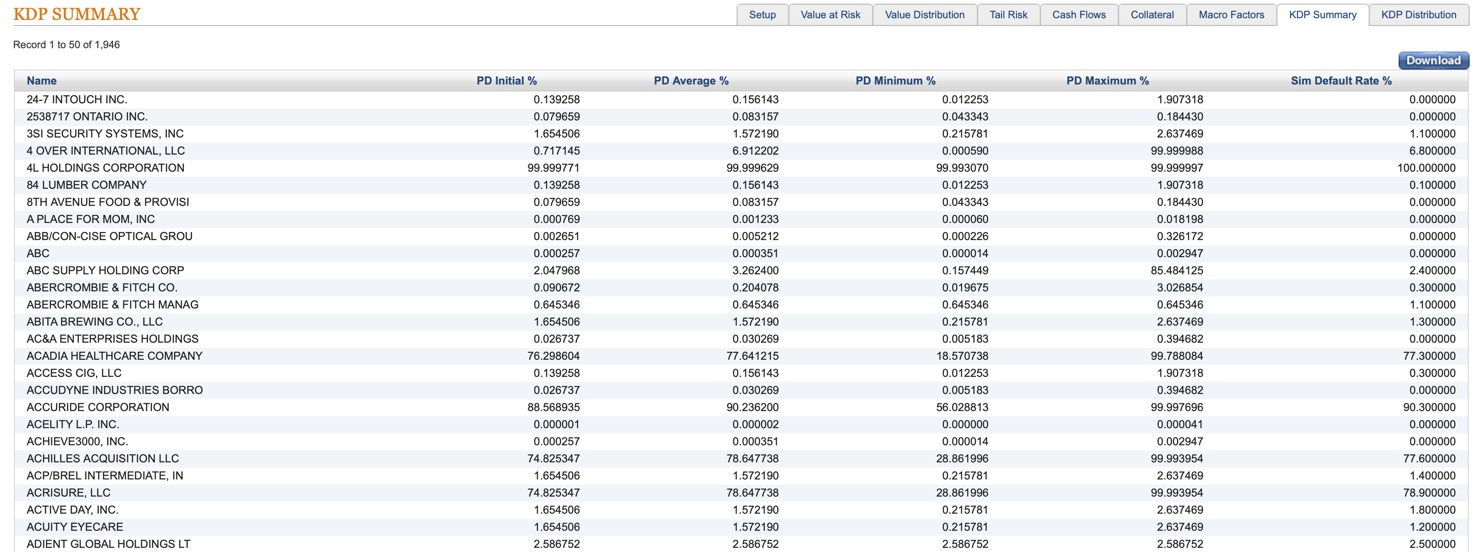This screenshot has width=1475, height=552.
Task: Click ACELITY L.P. PD Maximum 0.000041
Action: [1180, 424]
